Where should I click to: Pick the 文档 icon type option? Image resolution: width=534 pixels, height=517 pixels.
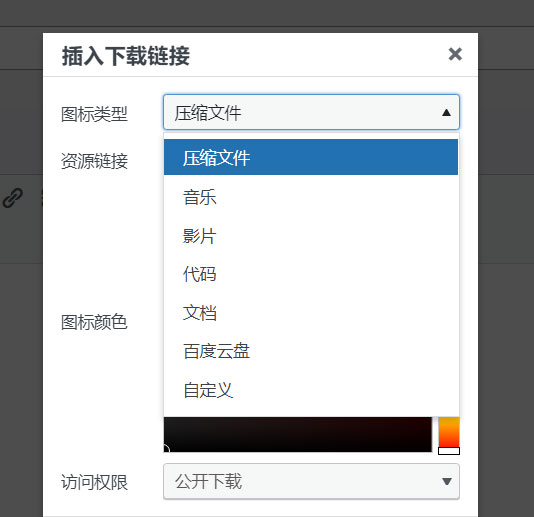point(311,313)
